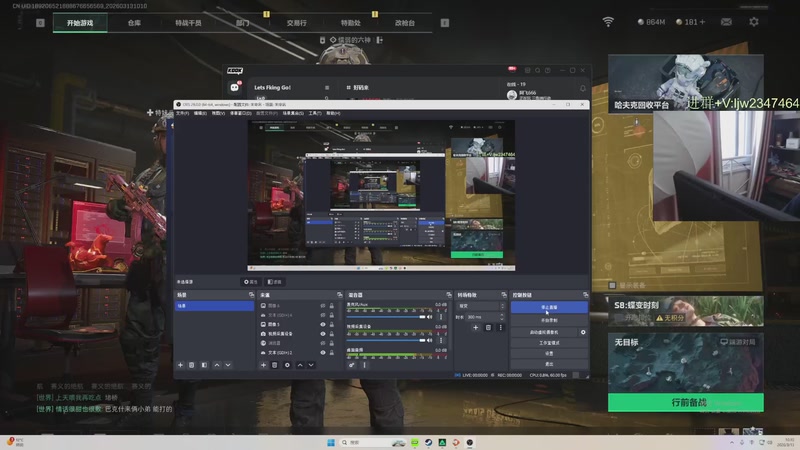The image size is (800, 450).
Task: Open the 编辑(E) menu in OBS
Action: coord(200,113)
